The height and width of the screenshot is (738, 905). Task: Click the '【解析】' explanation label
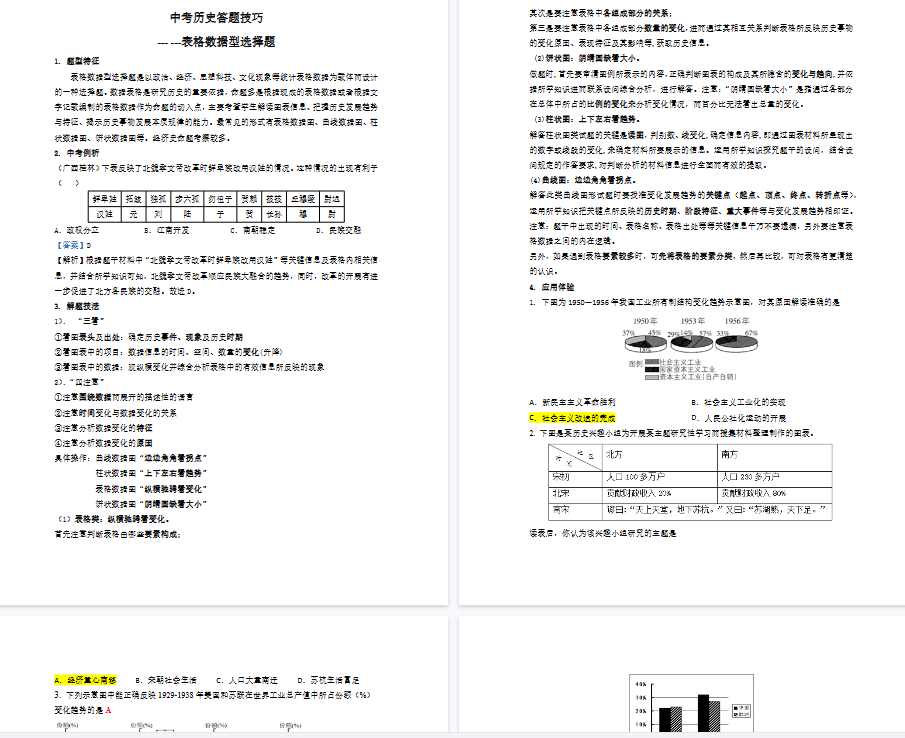pyautogui.click(x=70, y=260)
